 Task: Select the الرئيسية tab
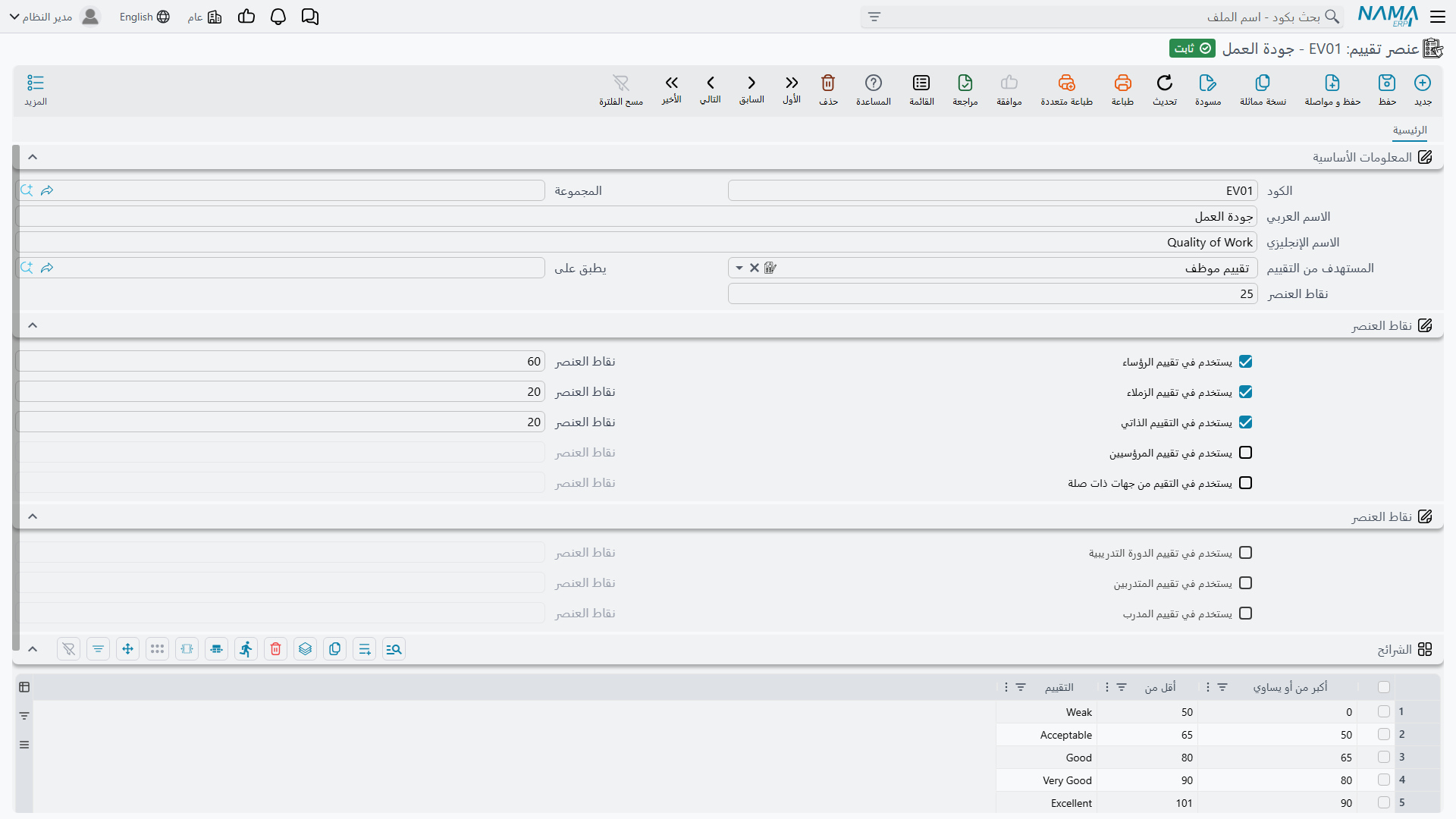point(1410,130)
